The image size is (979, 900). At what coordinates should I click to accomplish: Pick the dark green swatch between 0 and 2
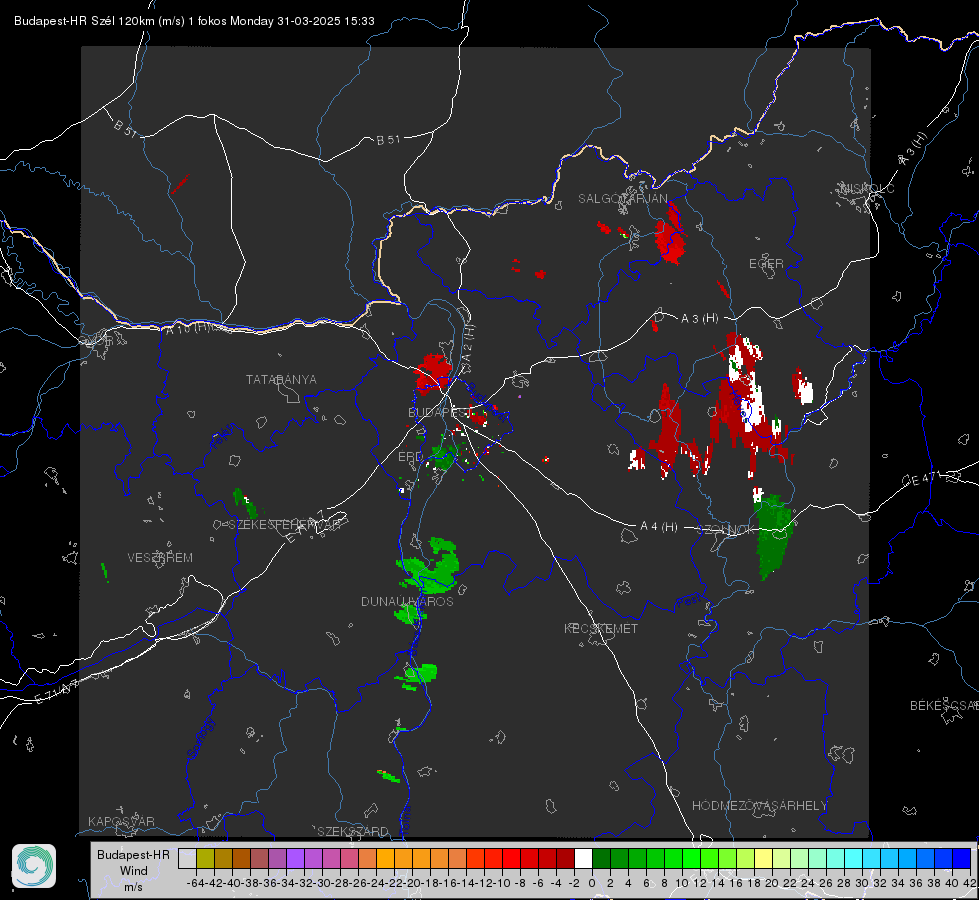(x=601, y=859)
